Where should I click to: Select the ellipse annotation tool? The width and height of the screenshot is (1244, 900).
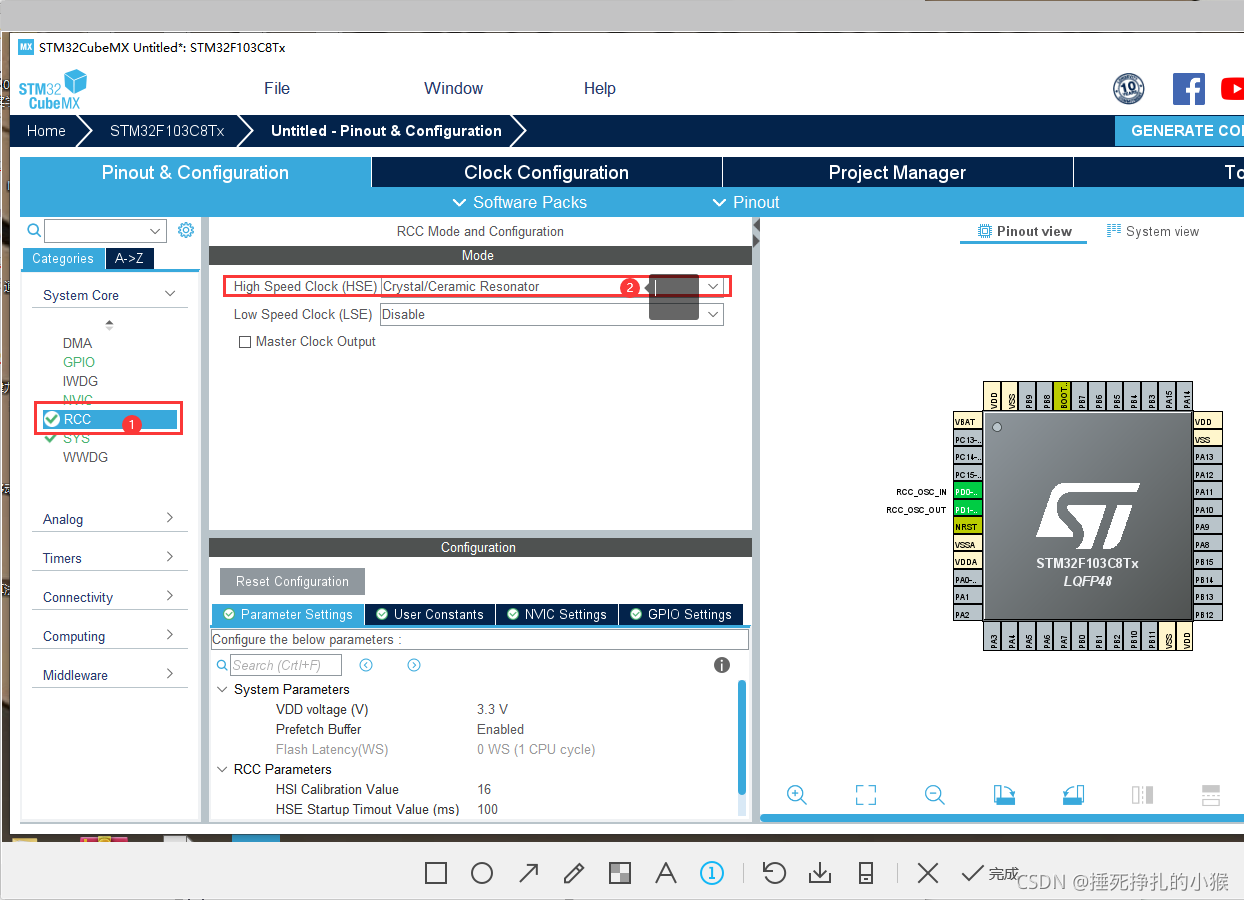482,873
